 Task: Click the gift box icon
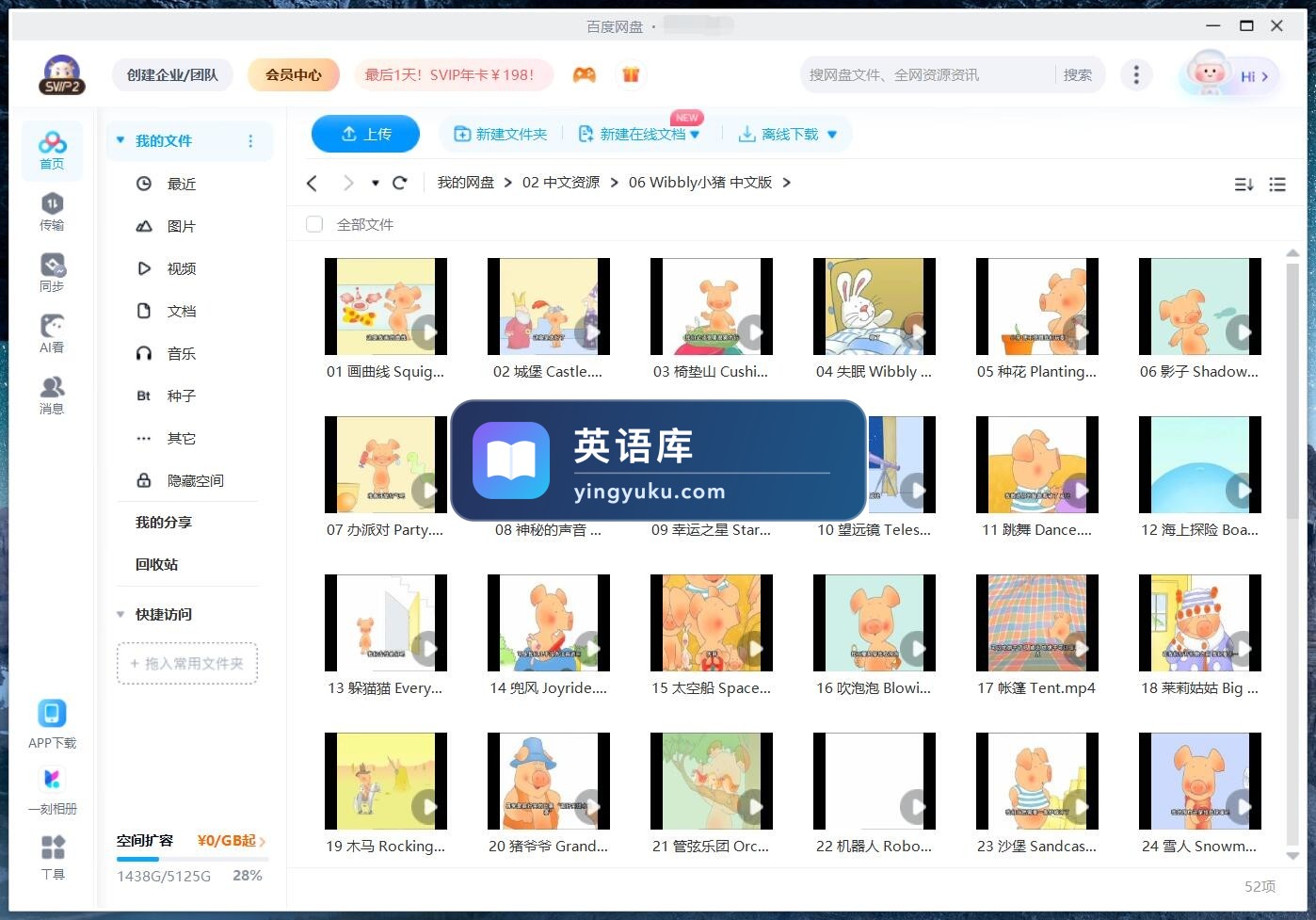(631, 74)
